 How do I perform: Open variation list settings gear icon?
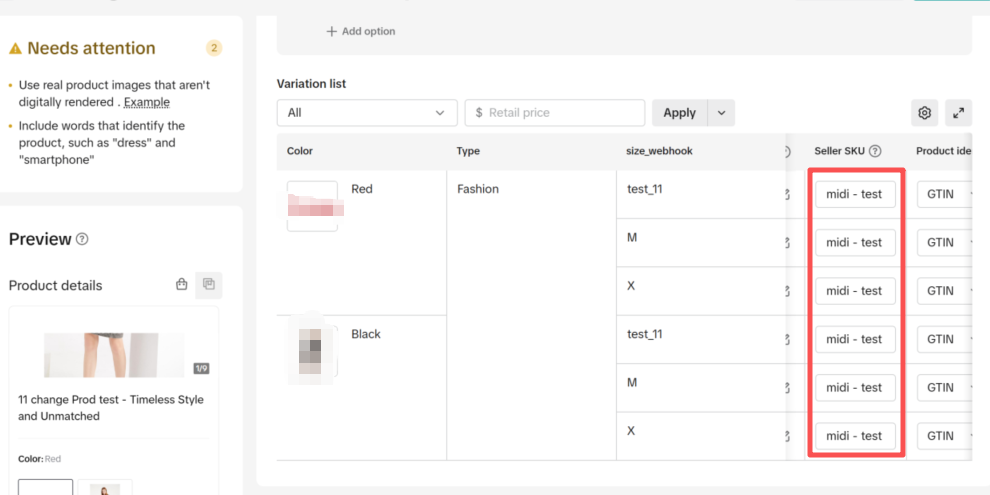pos(924,113)
